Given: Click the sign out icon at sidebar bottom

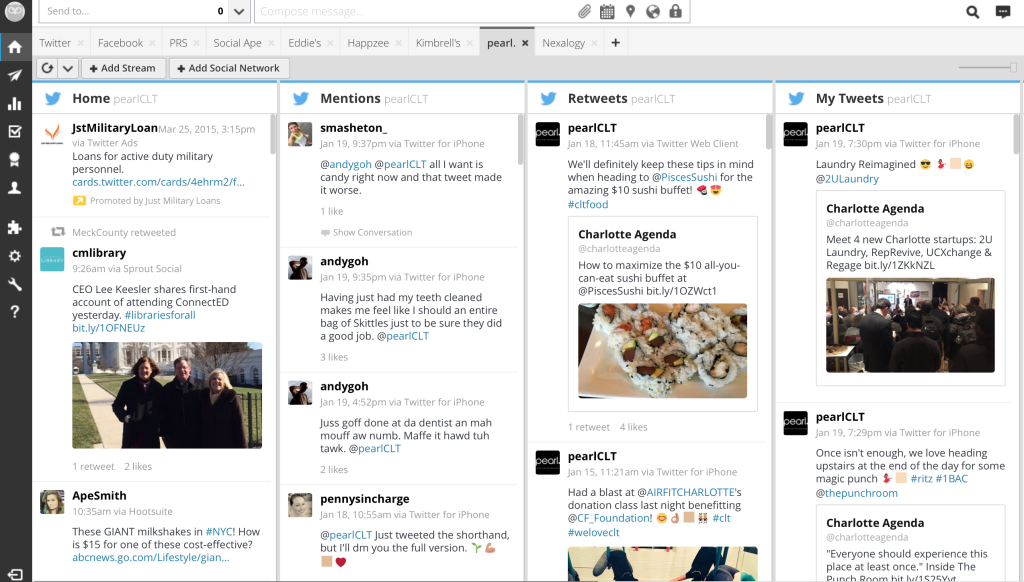Looking at the screenshot, I should (x=15, y=574).
